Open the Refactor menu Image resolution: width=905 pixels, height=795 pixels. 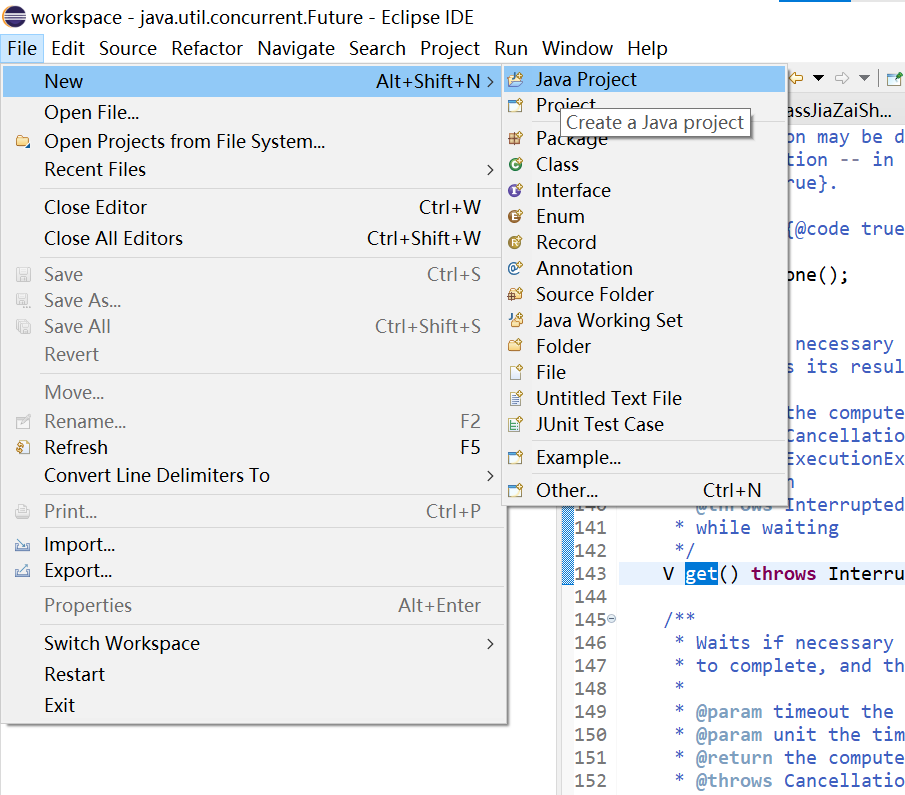pos(207,48)
